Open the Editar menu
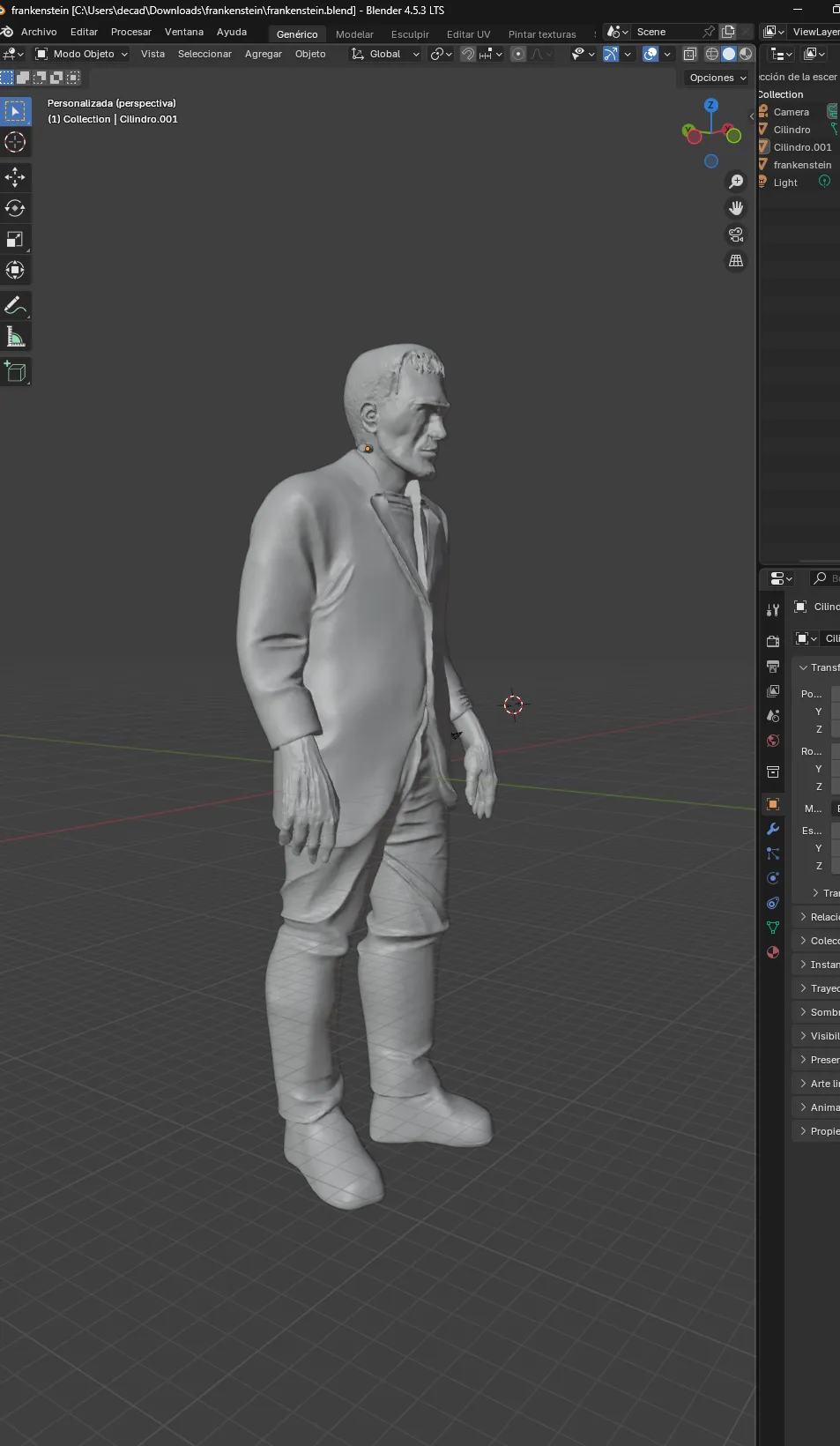 (x=84, y=32)
